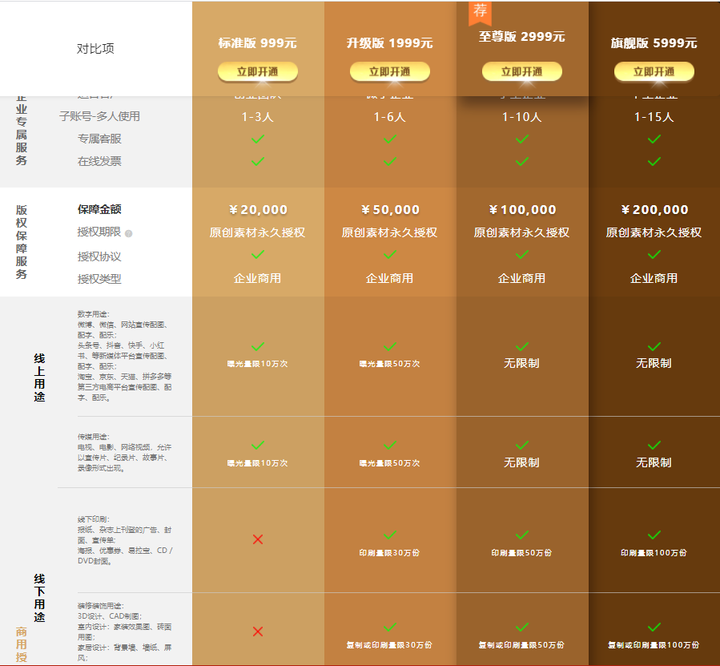Click the 线下用途 section heading
The image size is (720, 666).
point(39,598)
